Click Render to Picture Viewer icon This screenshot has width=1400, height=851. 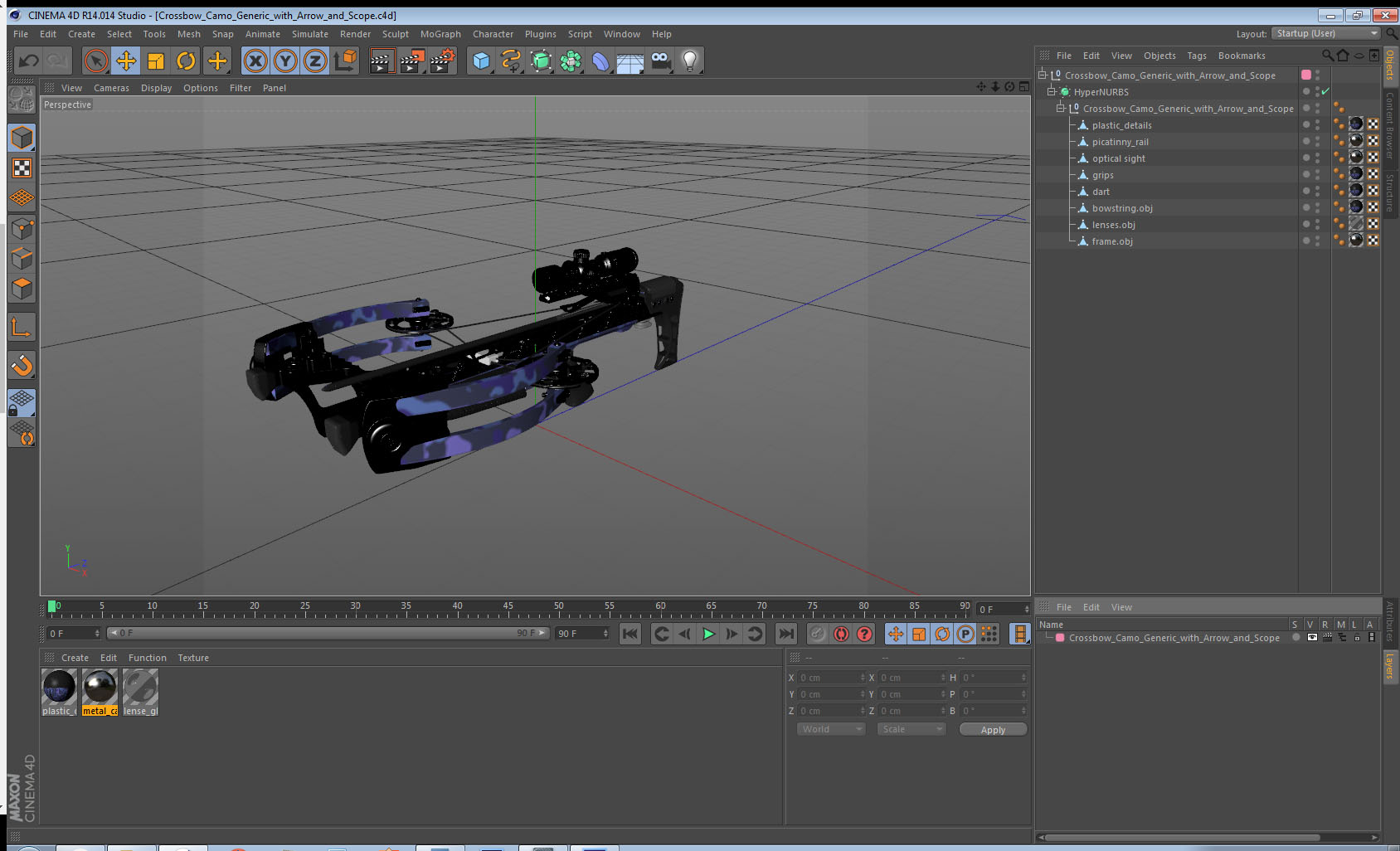[411, 61]
